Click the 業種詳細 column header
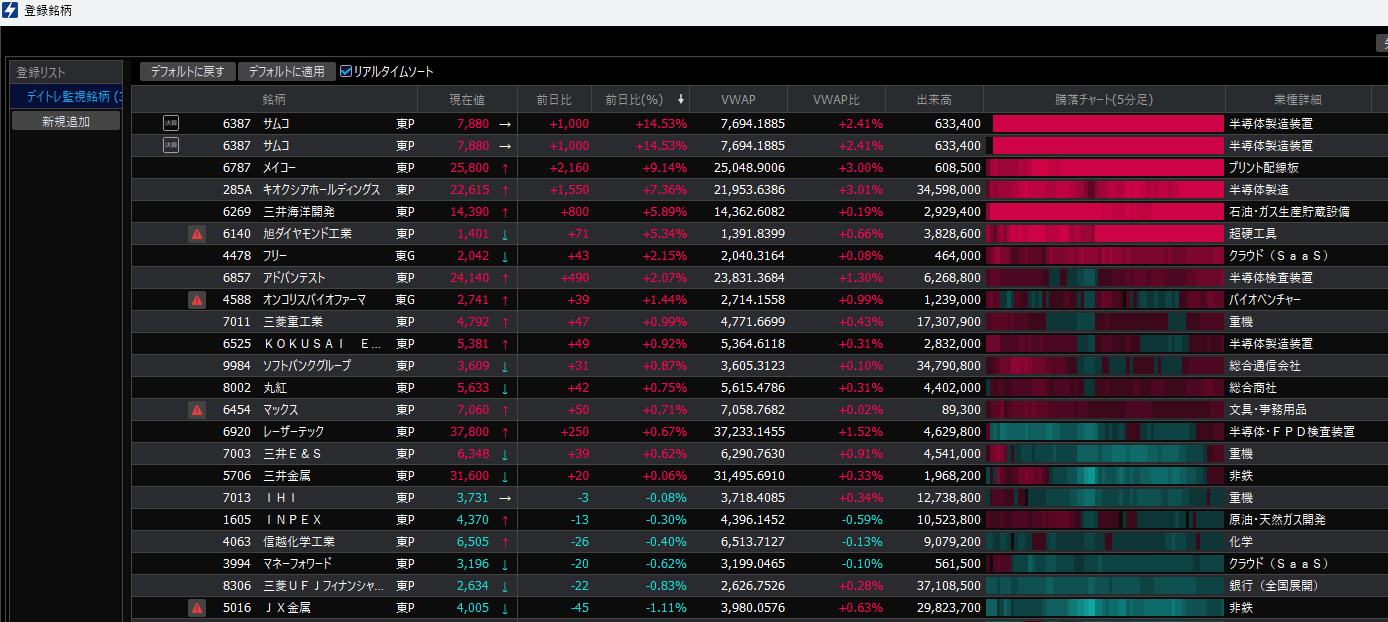 (1297, 99)
